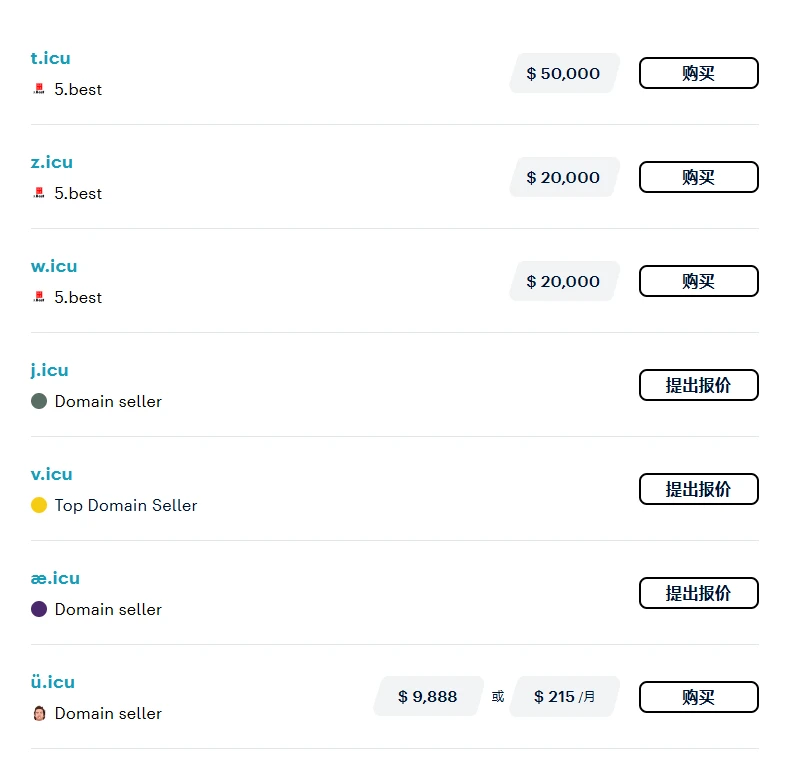Open the æ.icu domain listing
804x759 pixels.
pyautogui.click(x=55, y=578)
